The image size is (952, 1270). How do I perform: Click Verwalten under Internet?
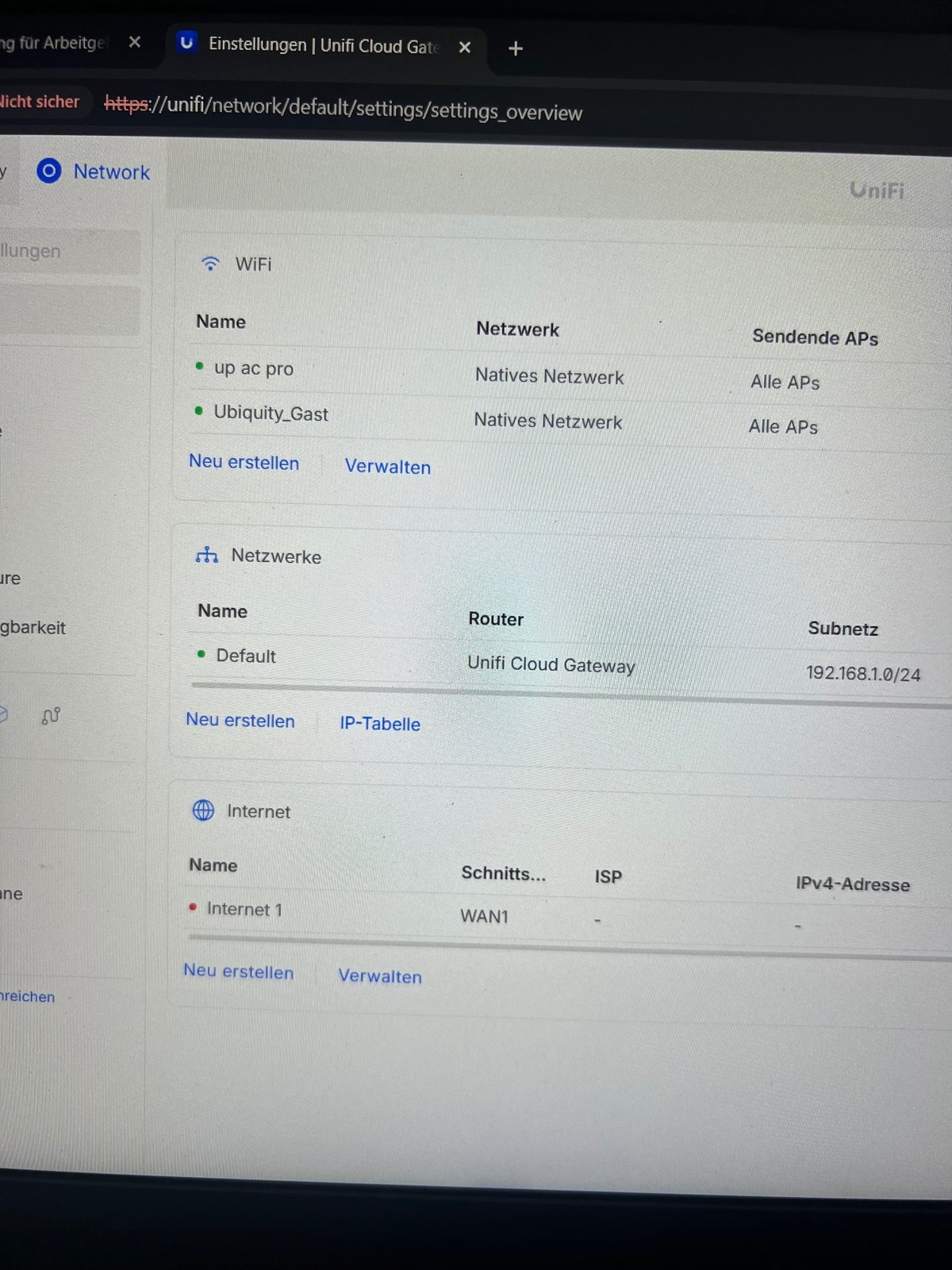point(380,976)
